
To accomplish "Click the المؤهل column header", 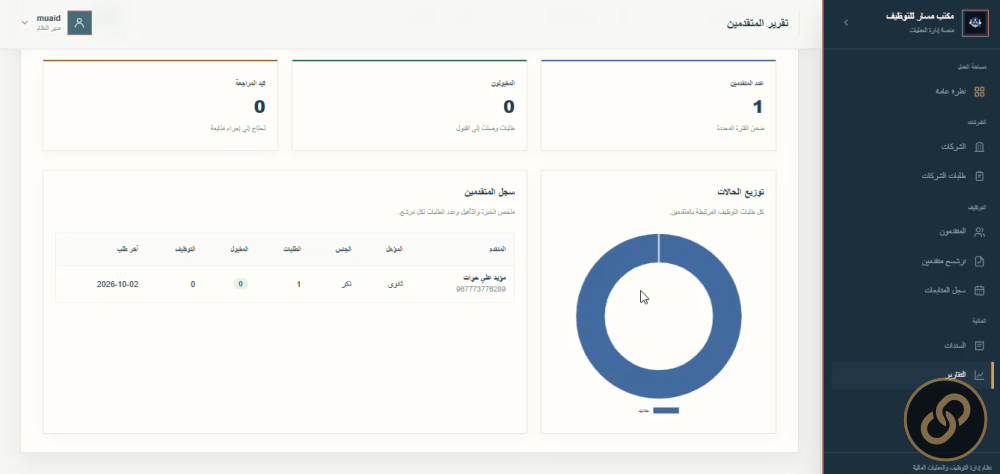I will (395, 249).
